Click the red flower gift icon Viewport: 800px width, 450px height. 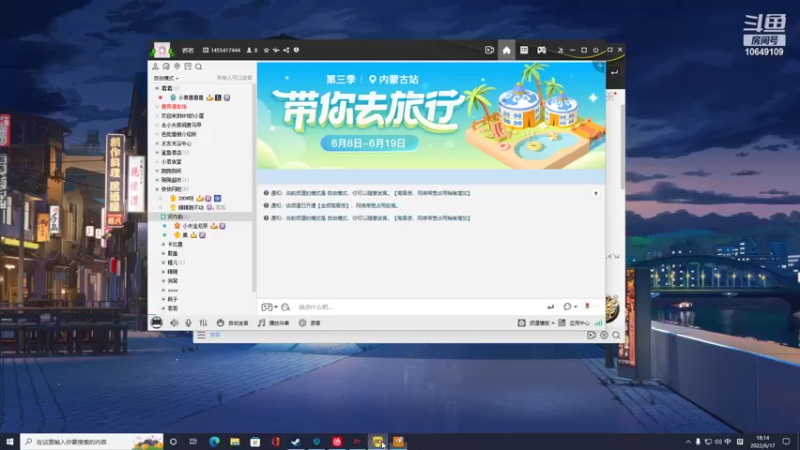tap(587, 306)
